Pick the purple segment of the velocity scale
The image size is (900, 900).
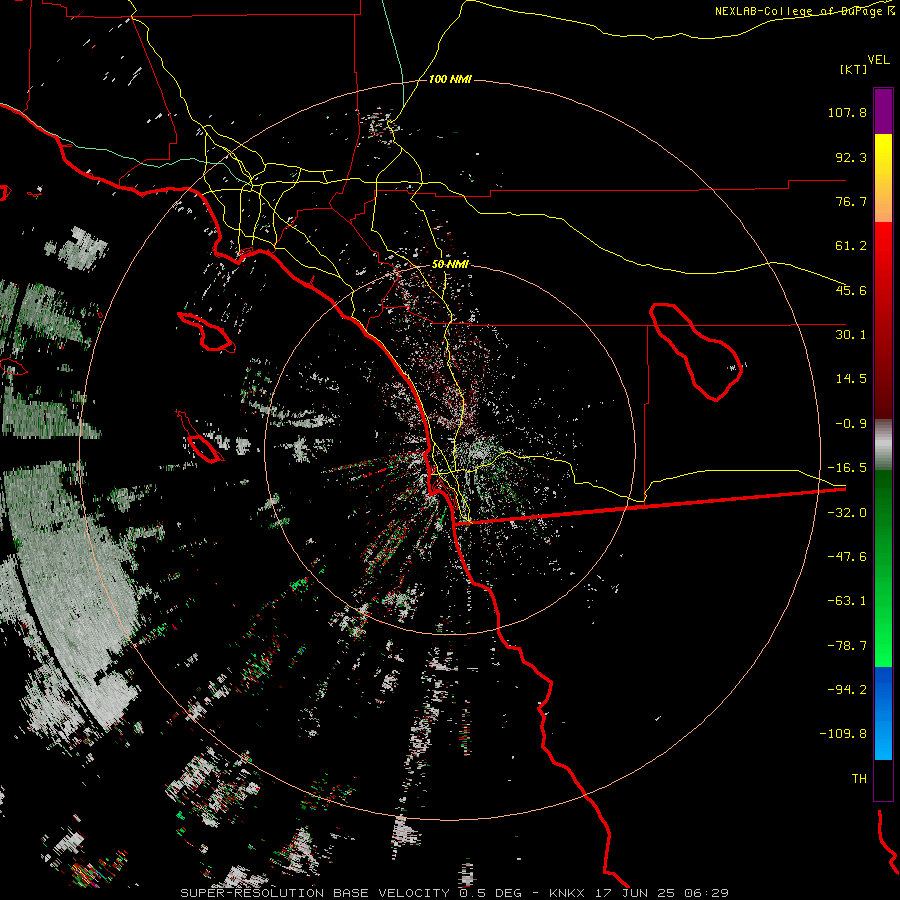pos(883,111)
